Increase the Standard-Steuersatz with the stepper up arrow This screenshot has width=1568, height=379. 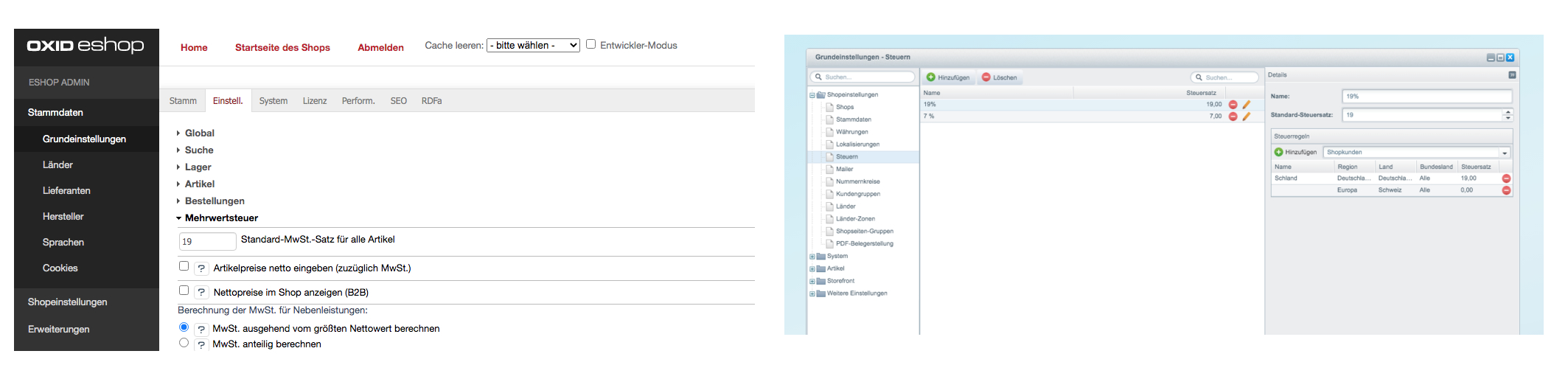1508,112
